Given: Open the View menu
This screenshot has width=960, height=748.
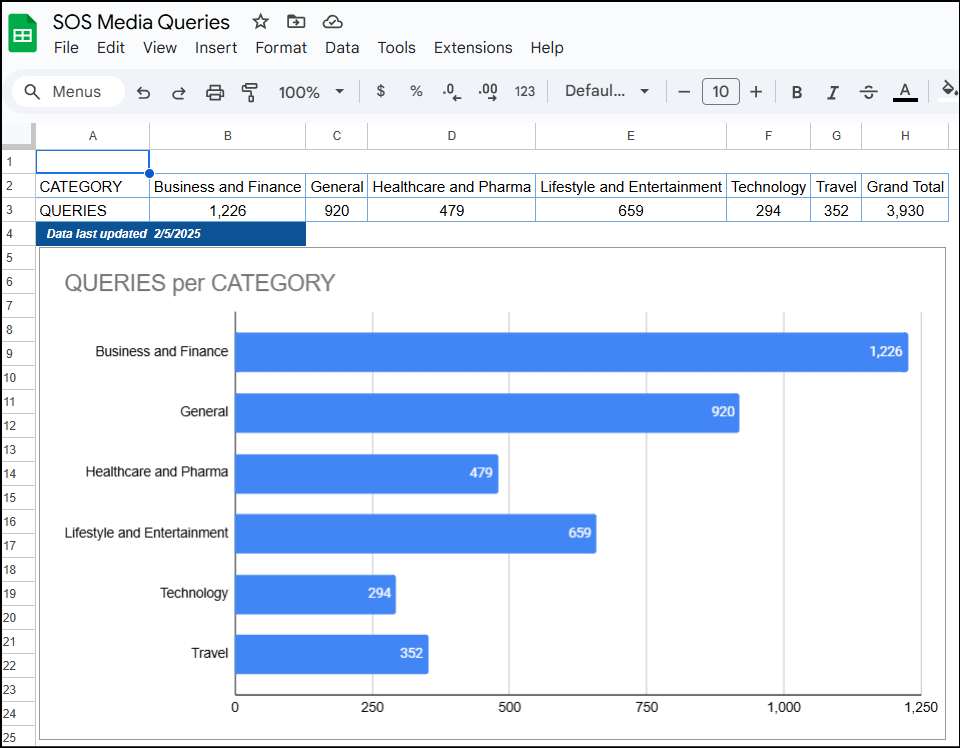Looking at the screenshot, I should coord(160,48).
